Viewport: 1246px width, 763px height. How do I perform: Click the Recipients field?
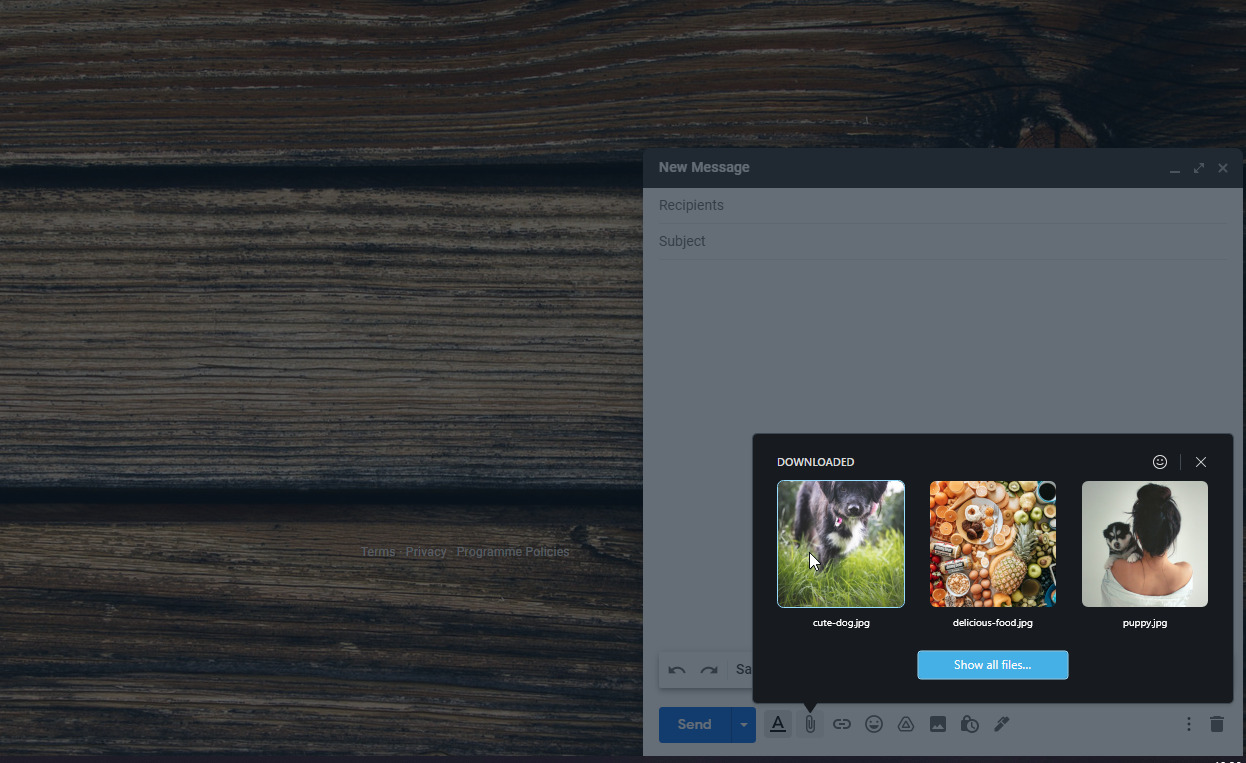click(x=900, y=205)
